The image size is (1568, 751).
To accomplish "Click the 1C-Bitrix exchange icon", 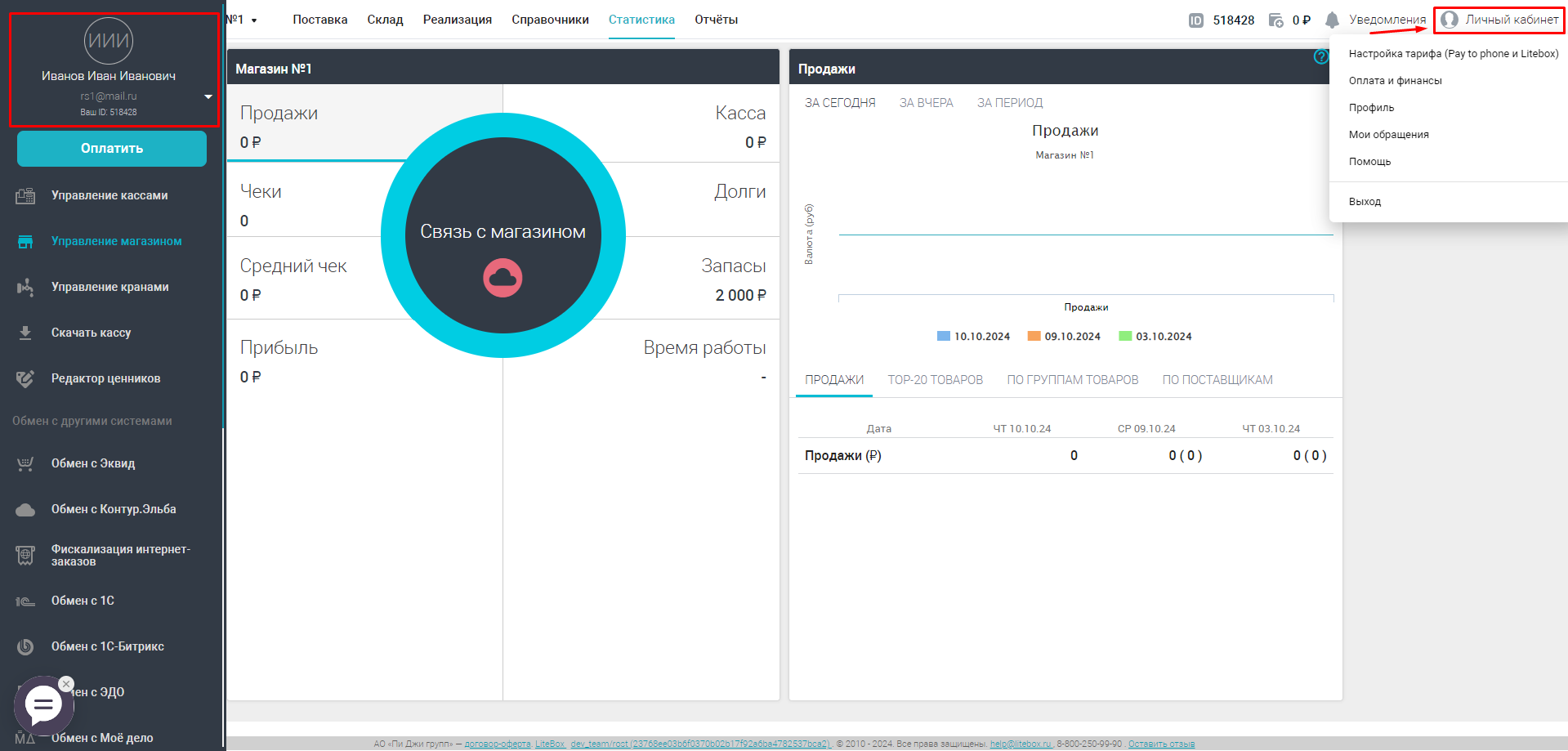I will coord(25,646).
